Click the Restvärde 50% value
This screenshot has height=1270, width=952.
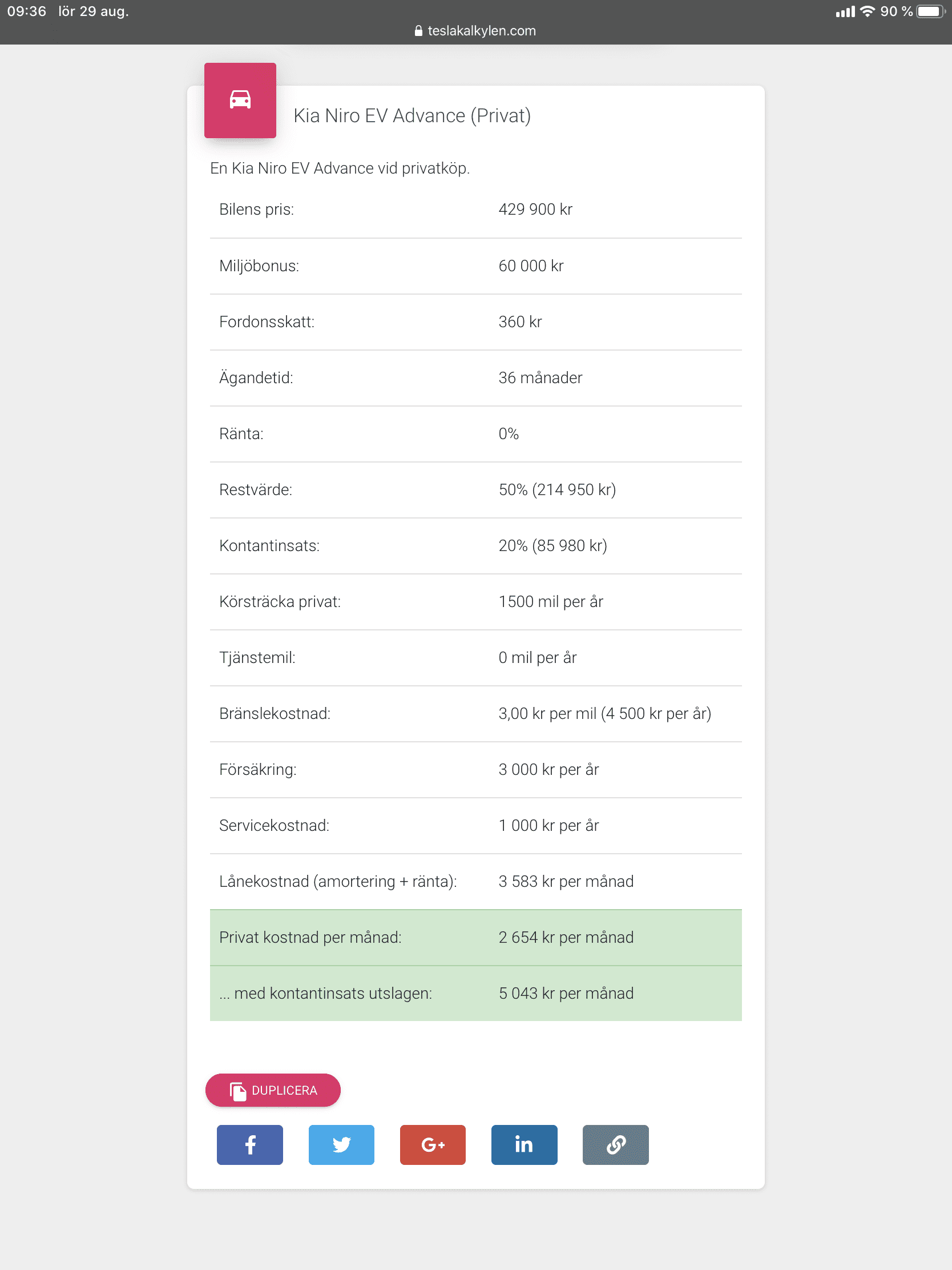pyautogui.click(x=556, y=490)
